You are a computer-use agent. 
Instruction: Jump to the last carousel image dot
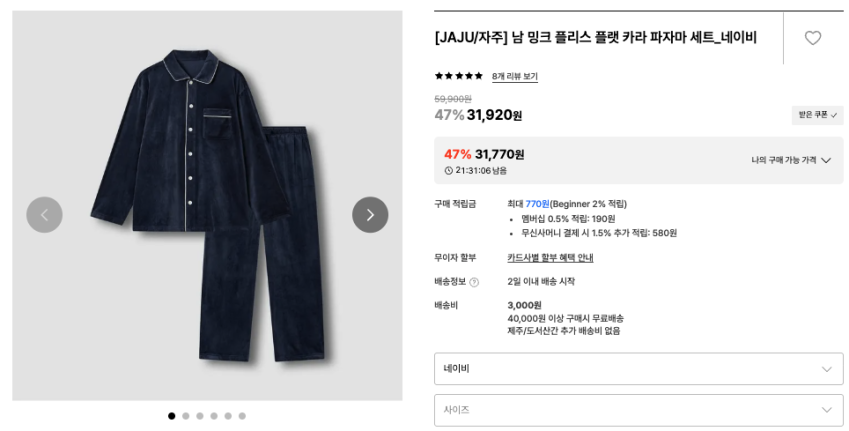[242, 416]
